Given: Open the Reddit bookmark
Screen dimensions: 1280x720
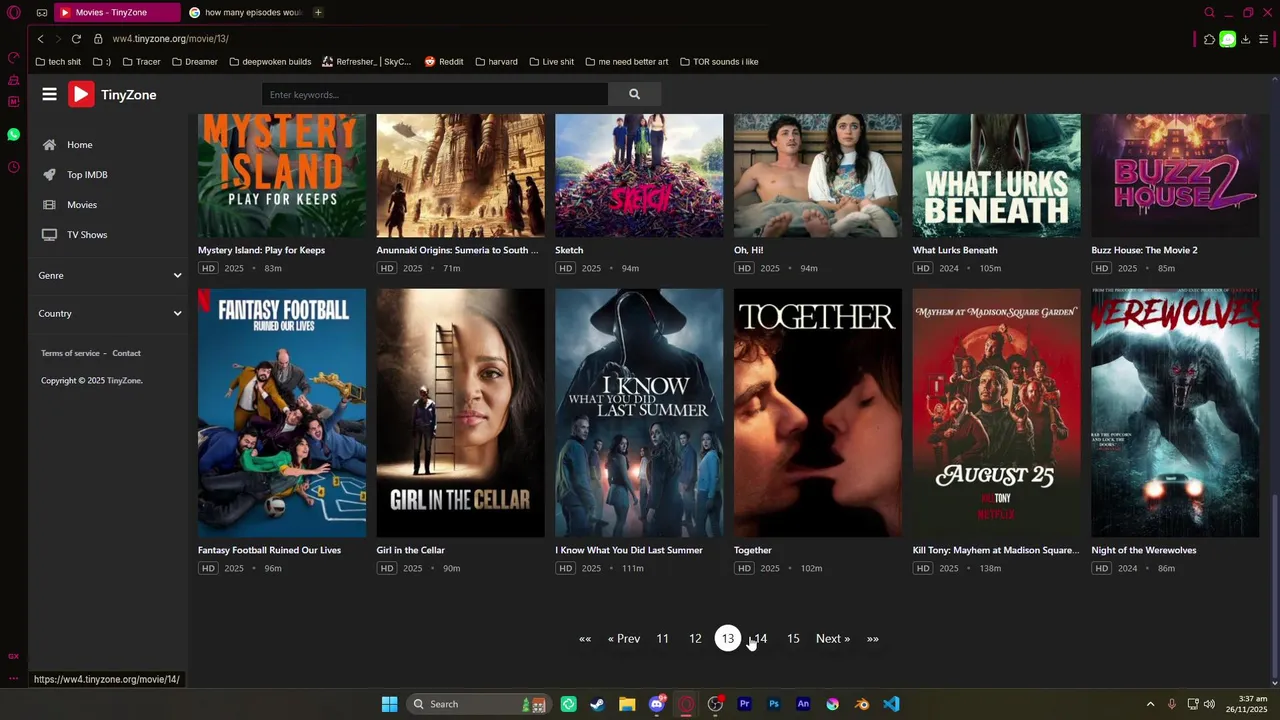Looking at the screenshot, I should 444,62.
